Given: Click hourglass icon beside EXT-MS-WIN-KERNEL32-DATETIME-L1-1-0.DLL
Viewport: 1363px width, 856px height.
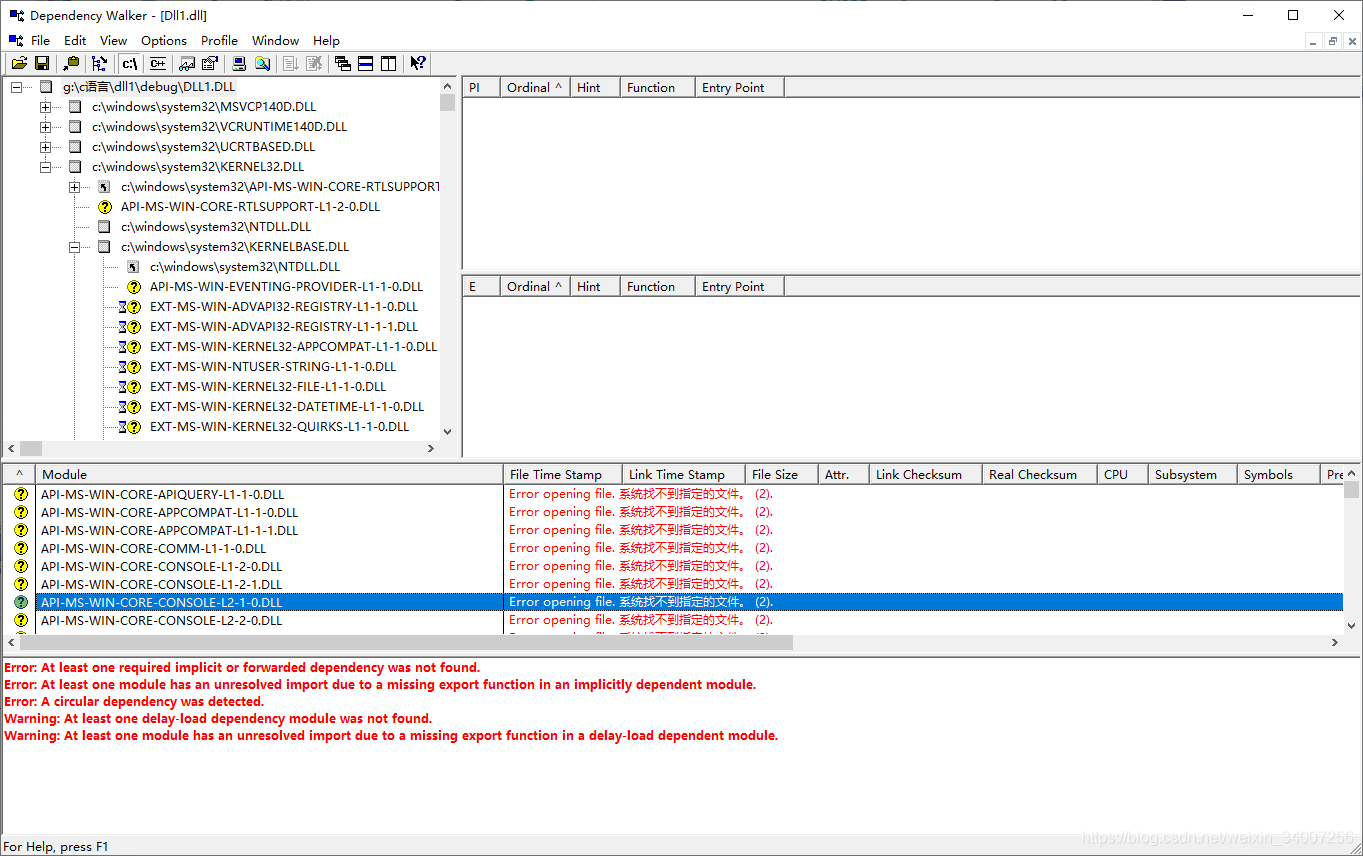Looking at the screenshot, I should click(124, 407).
